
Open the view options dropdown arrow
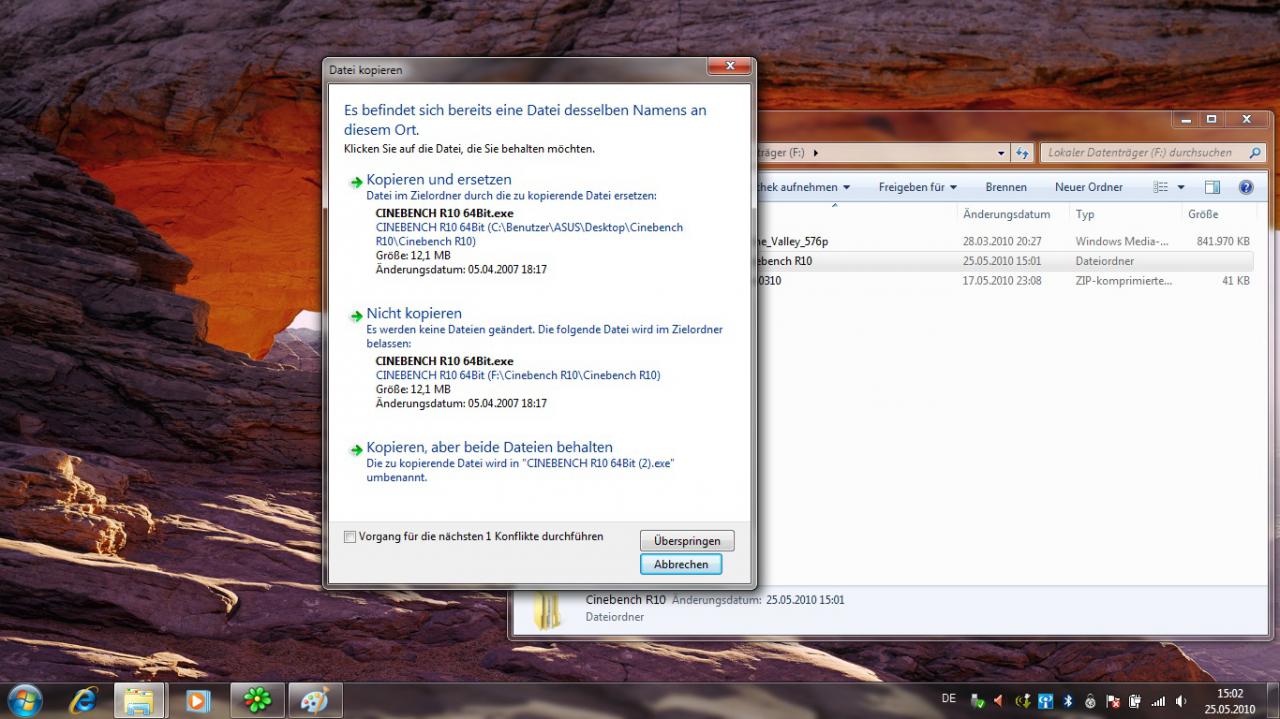(x=1181, y=187)
